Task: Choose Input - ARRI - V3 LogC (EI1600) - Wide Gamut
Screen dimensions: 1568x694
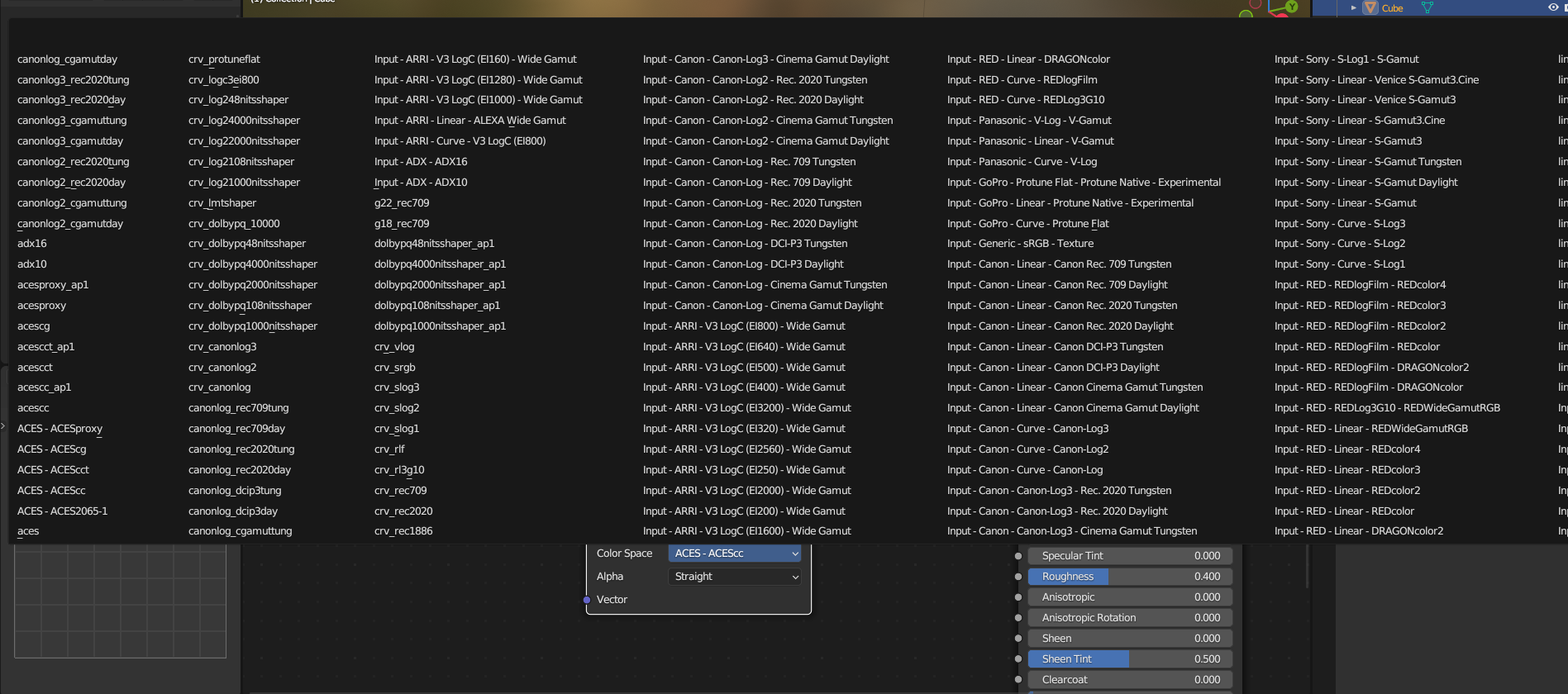Action: tap(747, 531)
